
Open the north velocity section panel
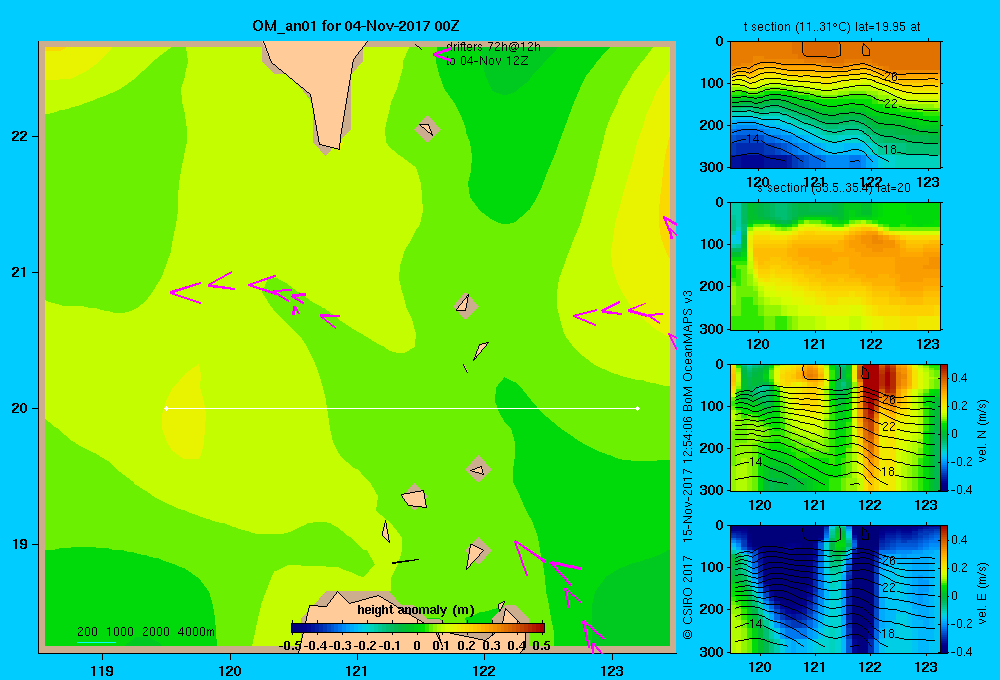[835, 427]
